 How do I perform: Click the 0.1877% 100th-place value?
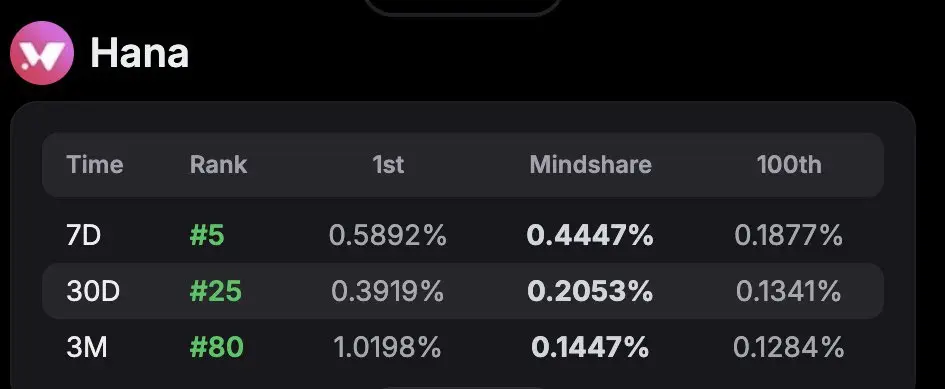tap(788, 235)
